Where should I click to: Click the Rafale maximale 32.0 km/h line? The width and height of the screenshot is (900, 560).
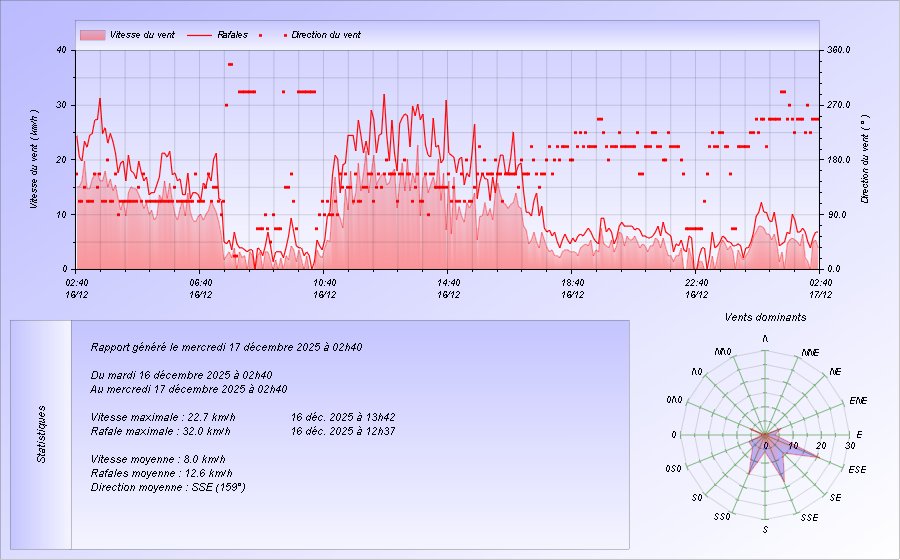click(x=161, y=432)
